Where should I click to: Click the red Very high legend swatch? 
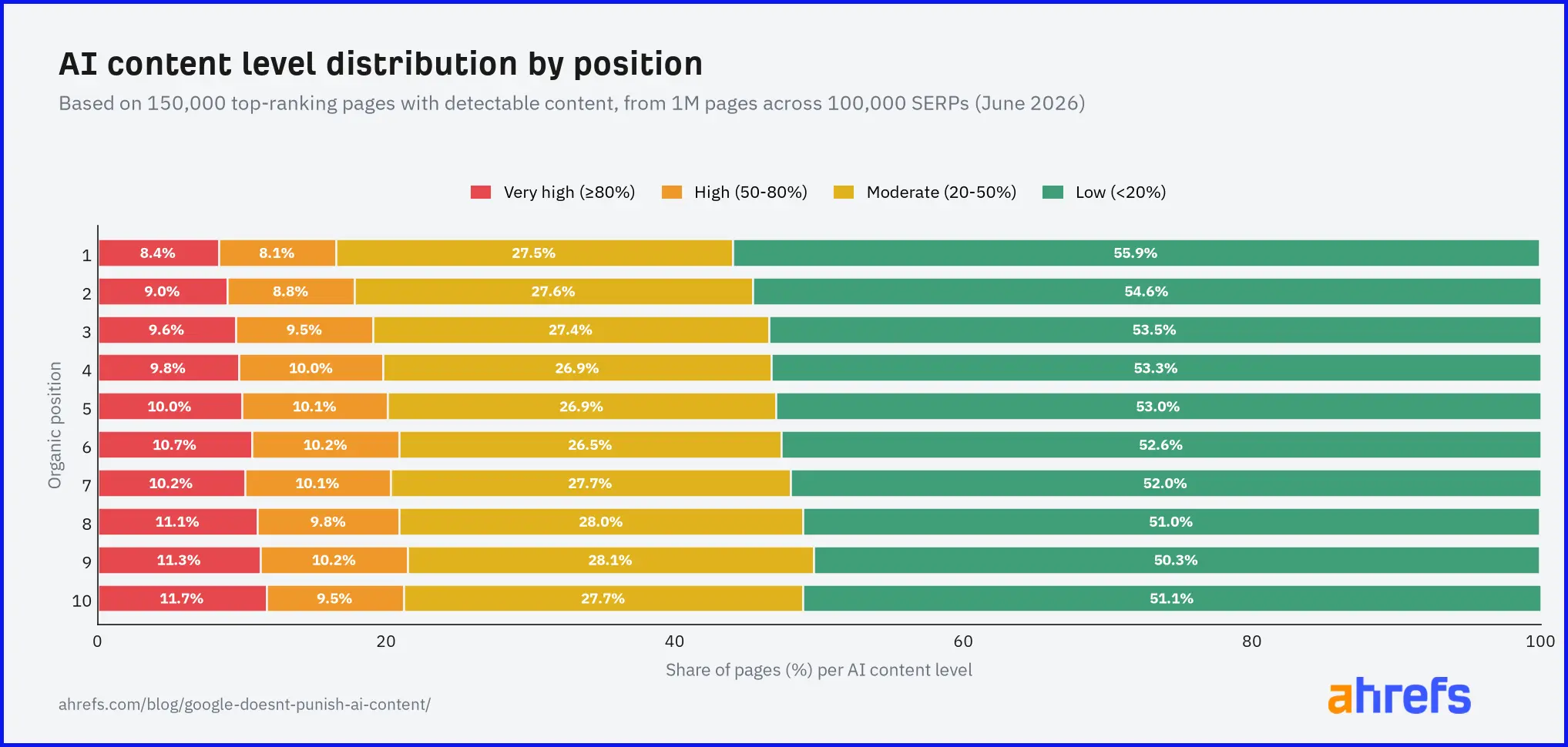point(481,193)
